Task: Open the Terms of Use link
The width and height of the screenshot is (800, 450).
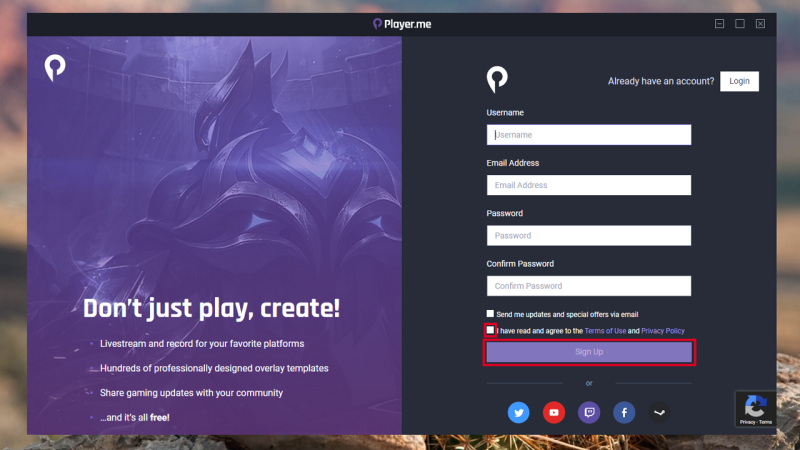Action: [x=605, y=331]
